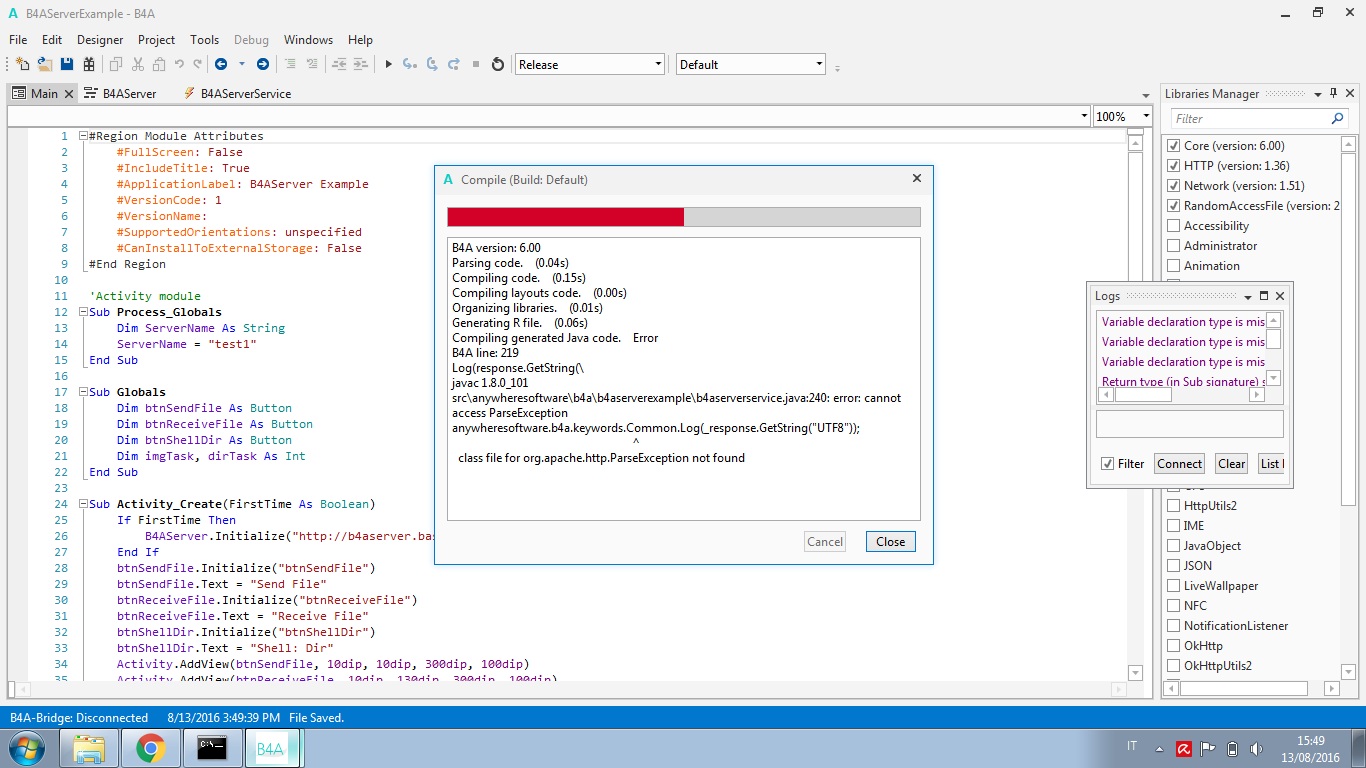Uncheck the Core library checkbox

click(x=1174, y=146)
